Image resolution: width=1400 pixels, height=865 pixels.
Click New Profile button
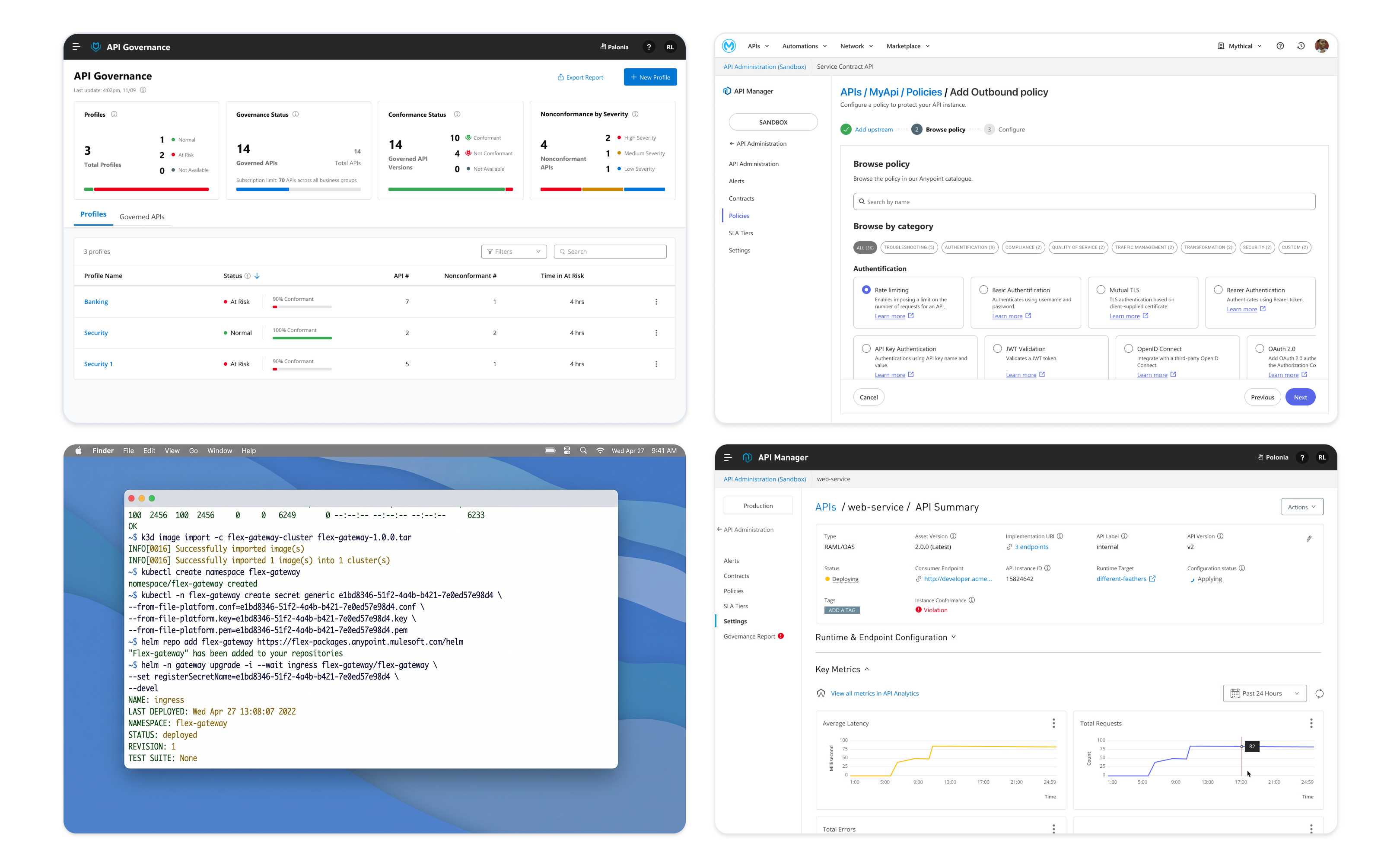[x=650, y=77]
